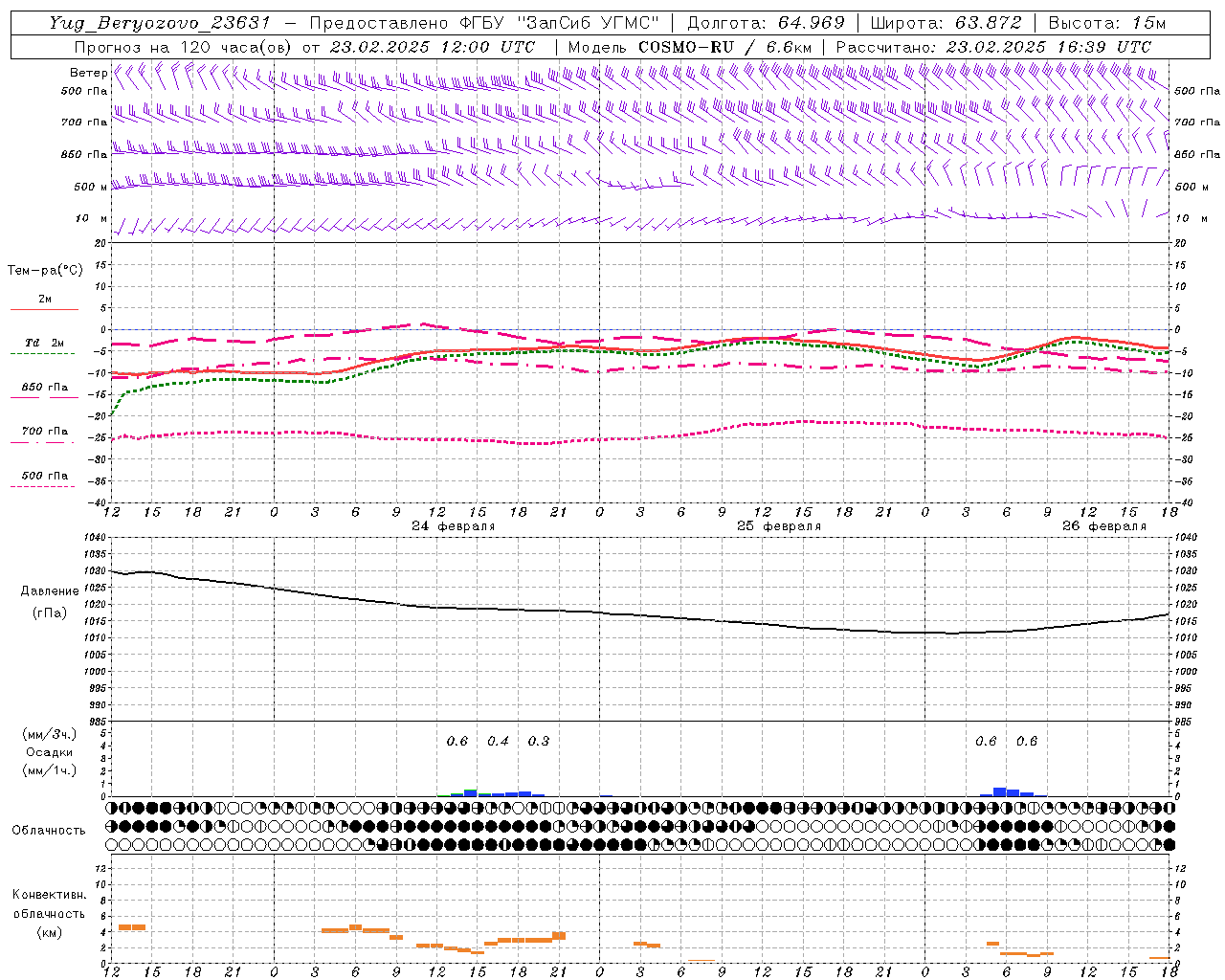Click the 'Тем-ра(°C)' temperature panel label

click(x=45, y=271)
